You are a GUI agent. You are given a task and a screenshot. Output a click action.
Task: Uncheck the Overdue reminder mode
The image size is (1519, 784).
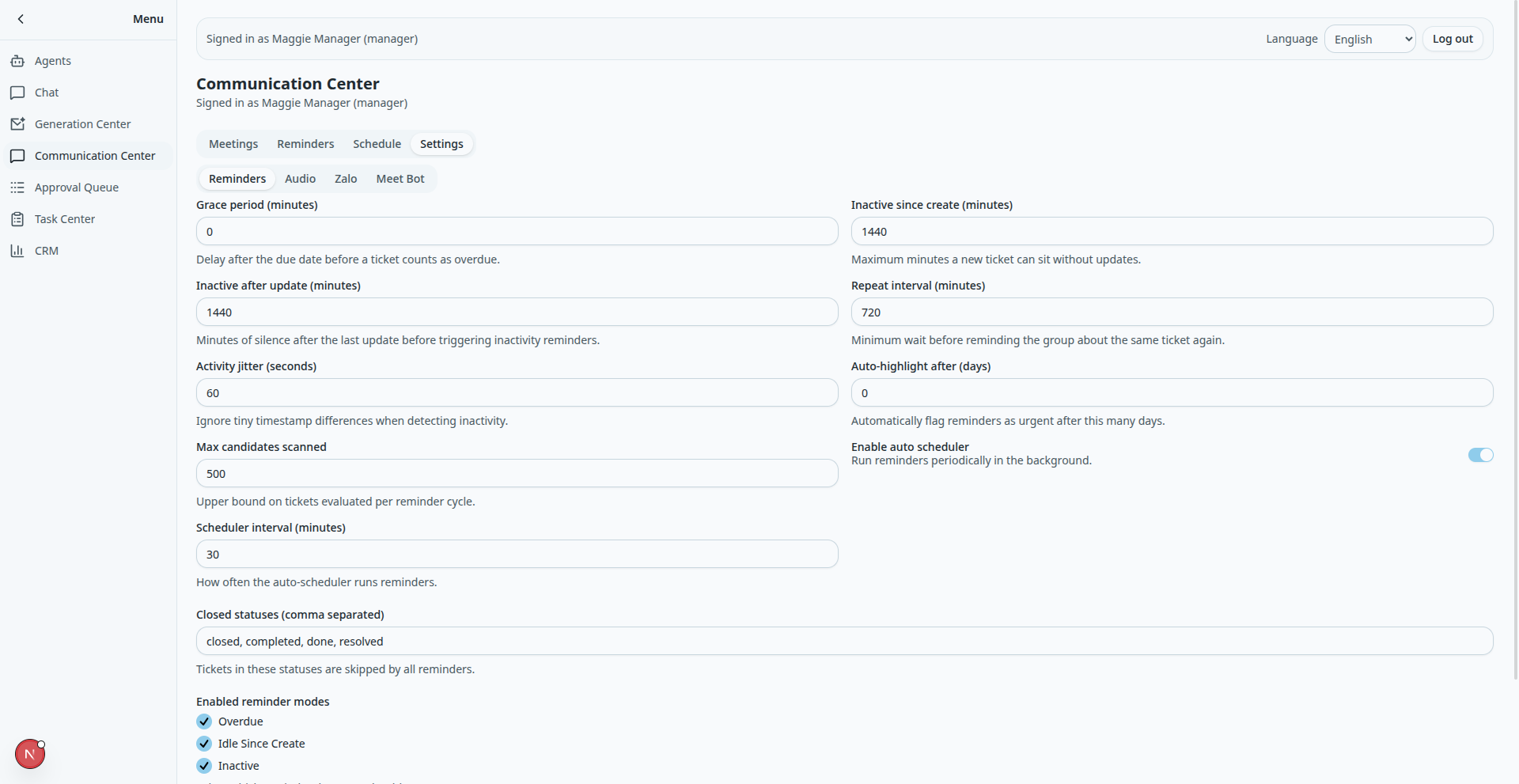pos(204,722)
